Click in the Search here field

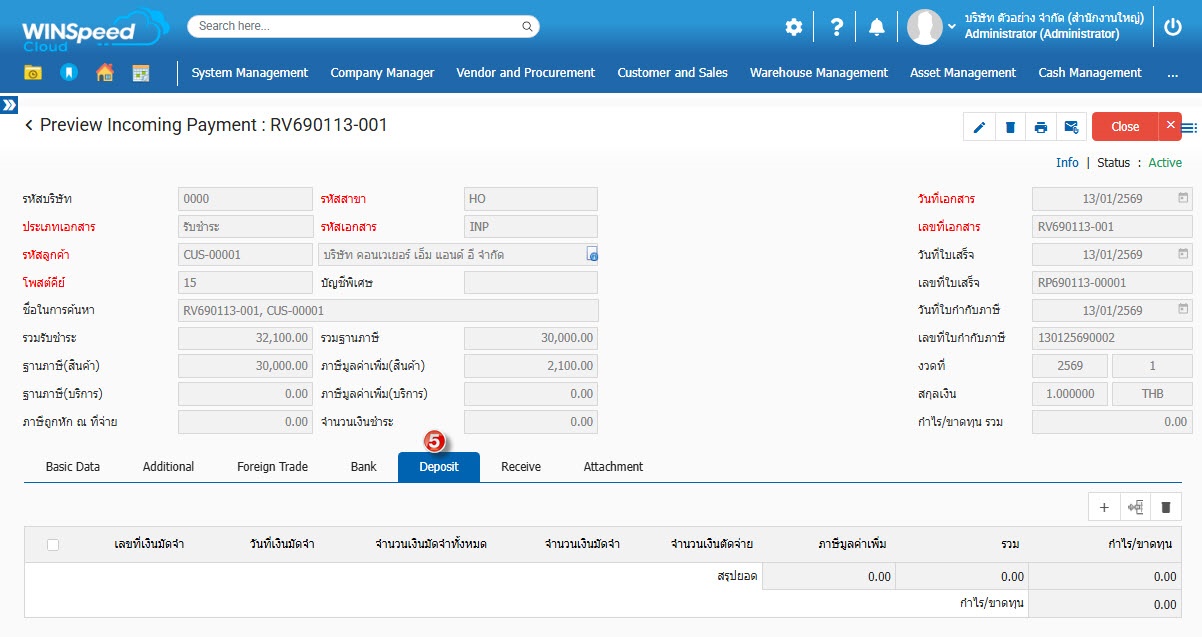(363, 26)
